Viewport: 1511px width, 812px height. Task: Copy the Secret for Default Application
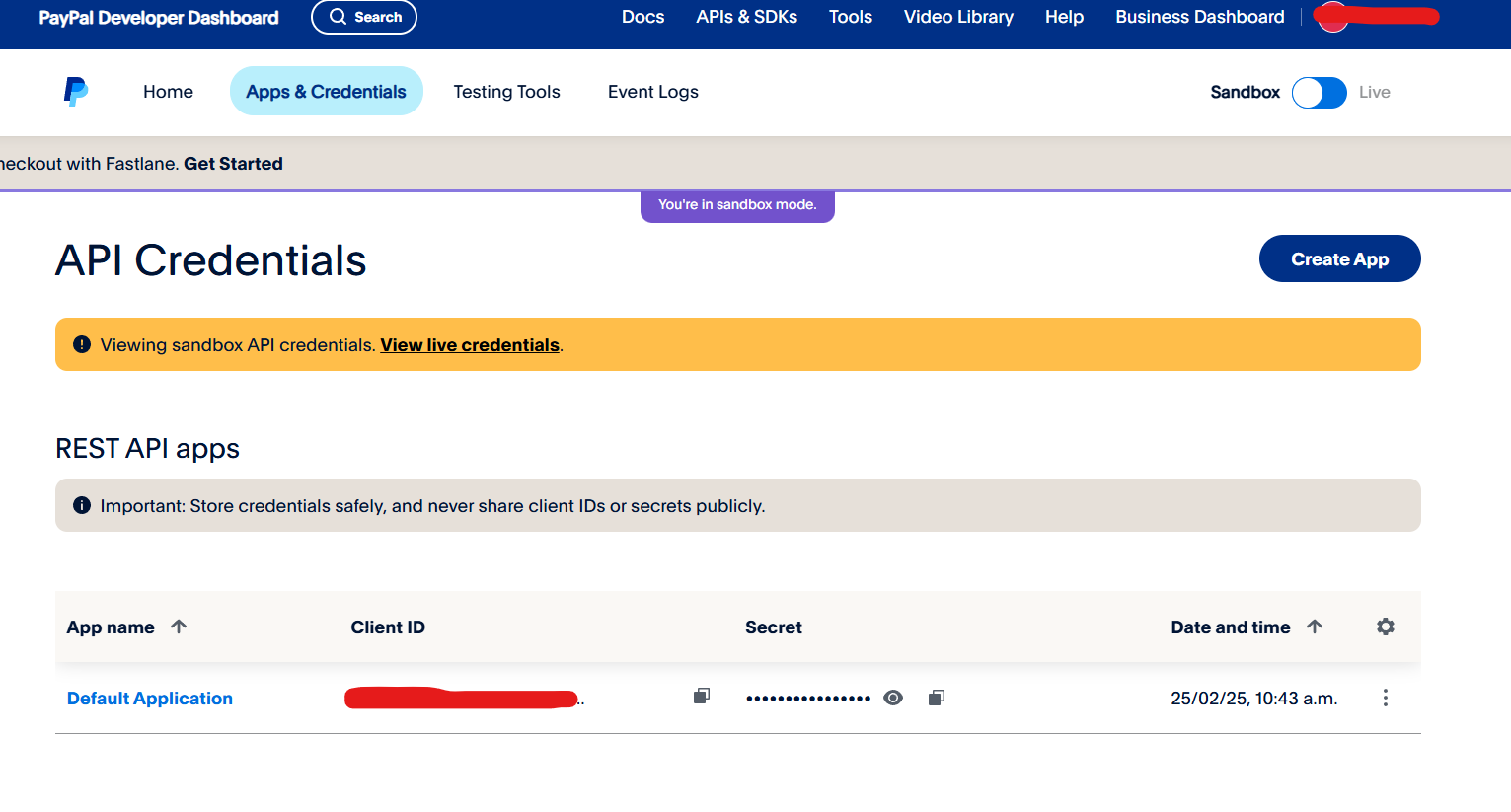click(937, 698)
